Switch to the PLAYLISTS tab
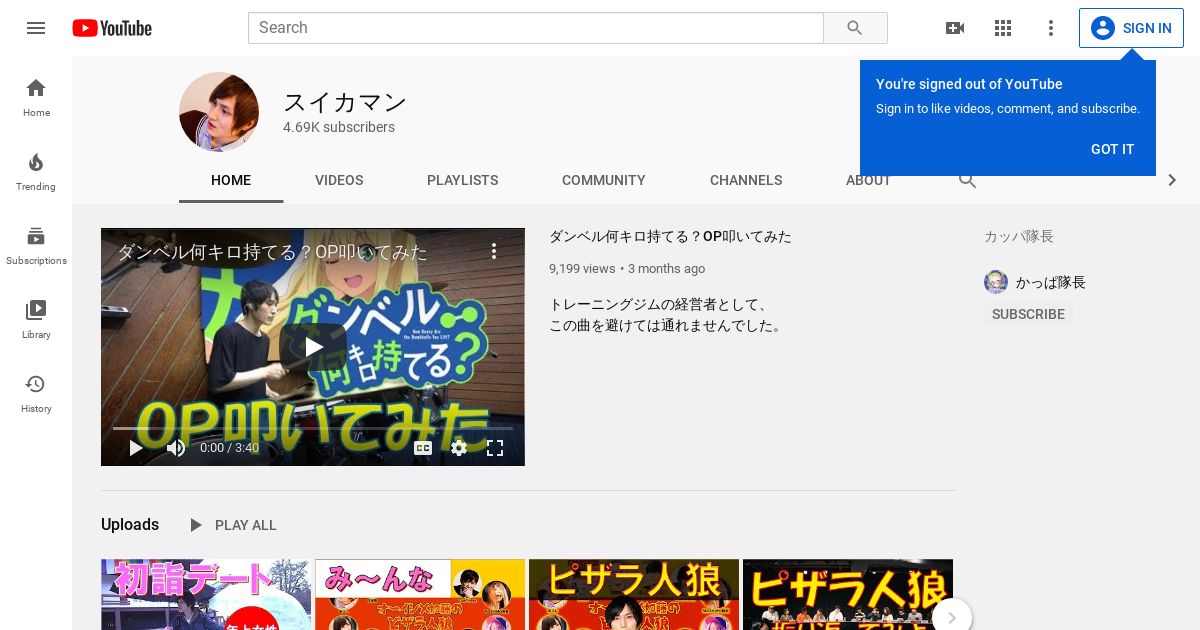The width and height of the screenshot is (1200, 630). [462, 180]
